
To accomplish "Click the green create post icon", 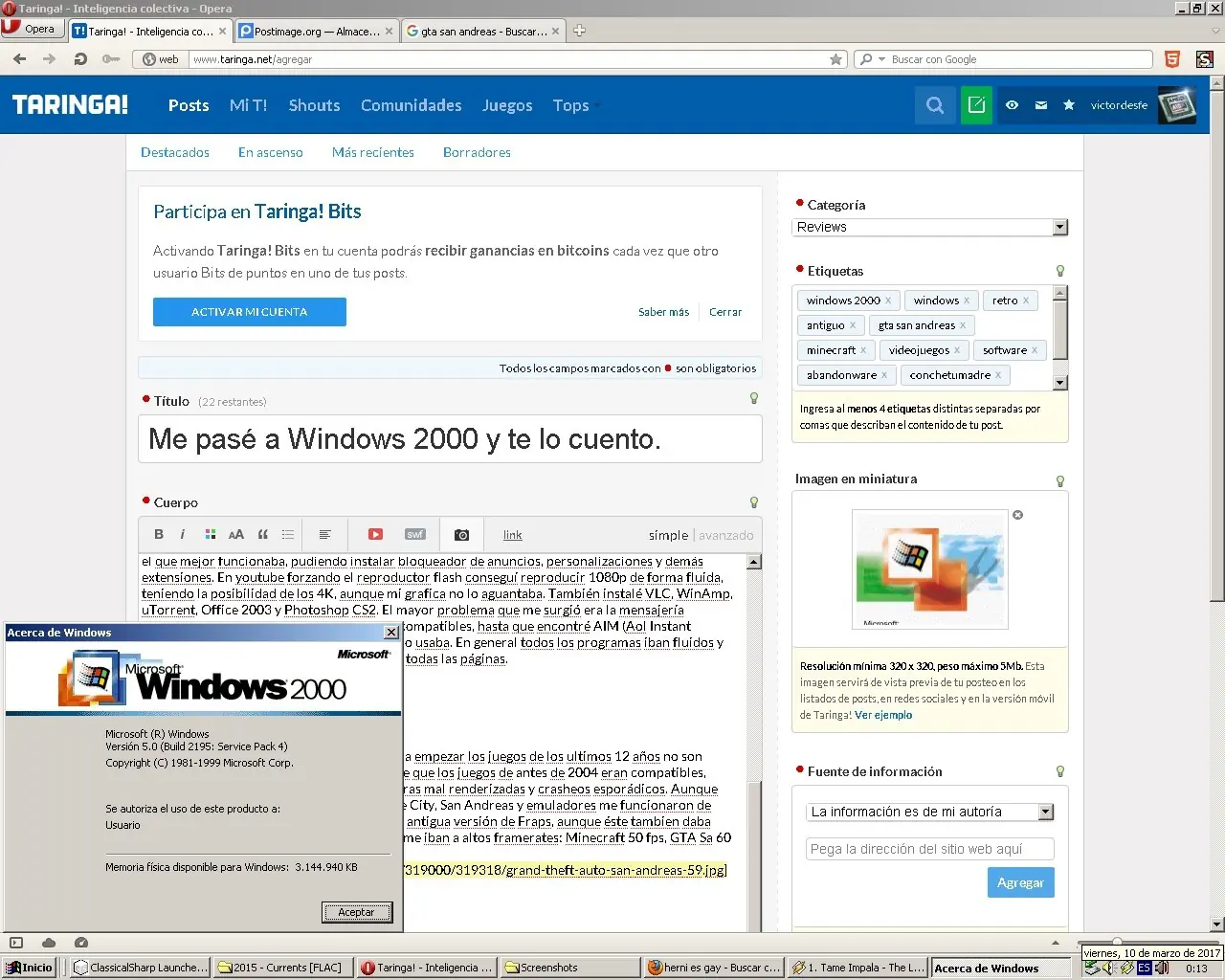I will [976, 105].
